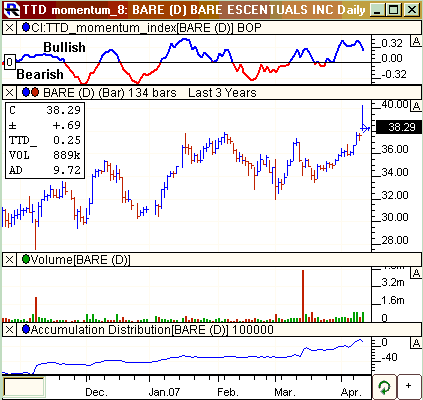Click the 28.00 price axis label
The height and width of the screenshot is (400, 423).
[395, 240]
